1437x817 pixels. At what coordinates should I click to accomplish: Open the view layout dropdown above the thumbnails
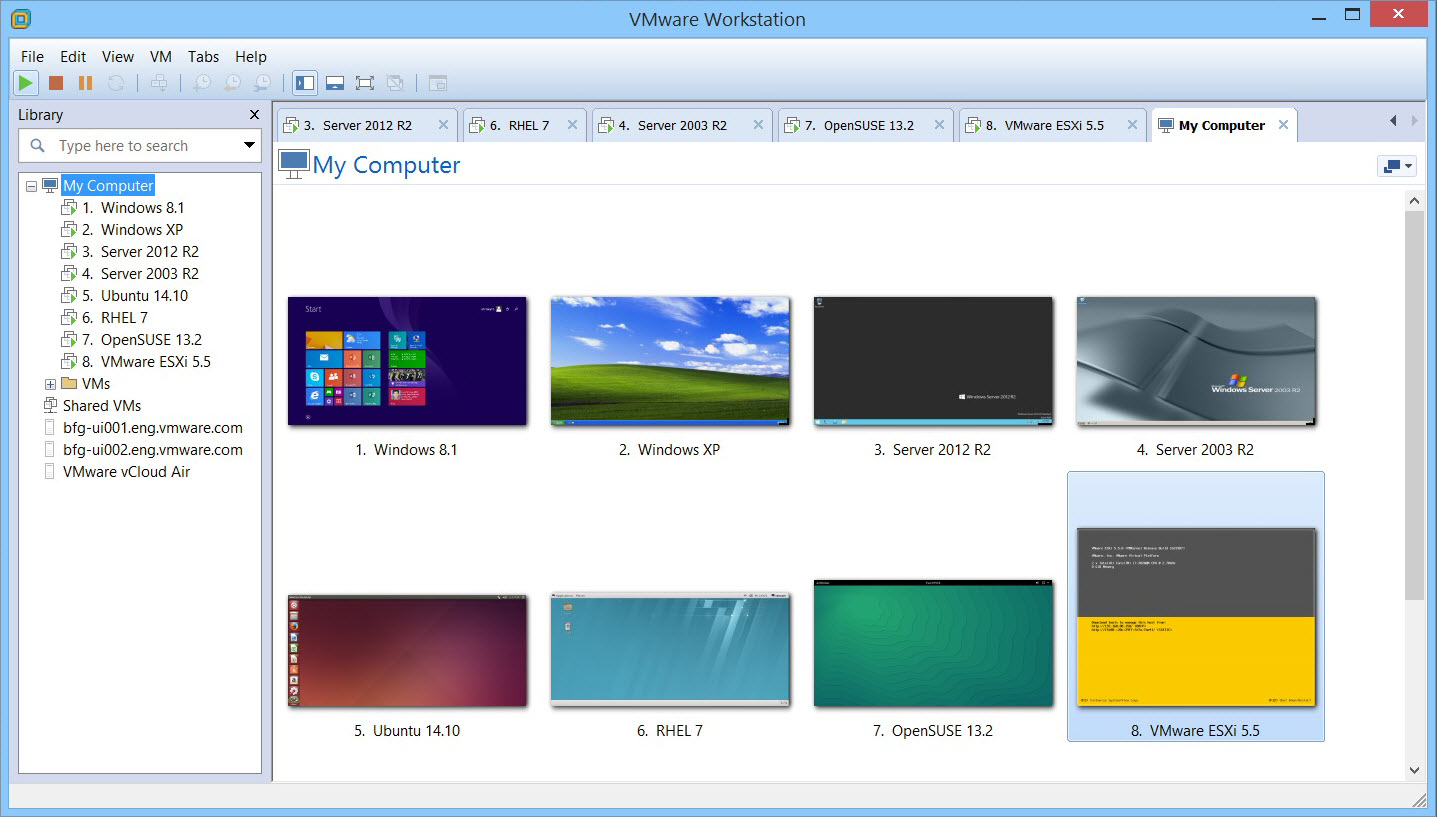pyautogui.click(x=1396, y=166)
